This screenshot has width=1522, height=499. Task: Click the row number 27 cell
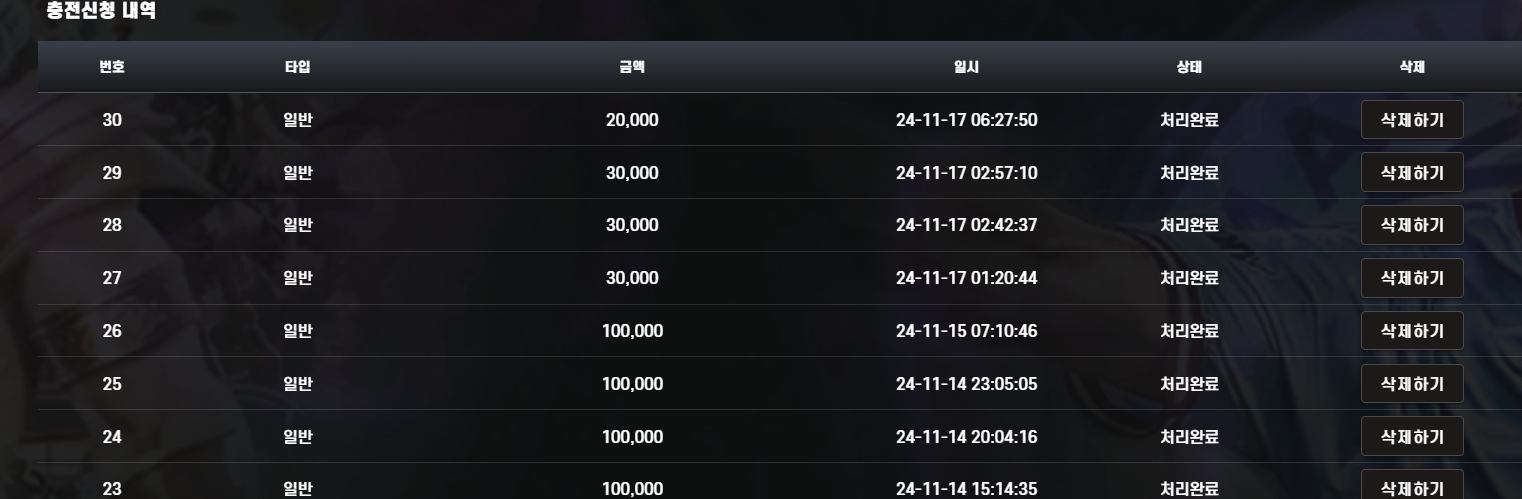(x=112, y=278)
